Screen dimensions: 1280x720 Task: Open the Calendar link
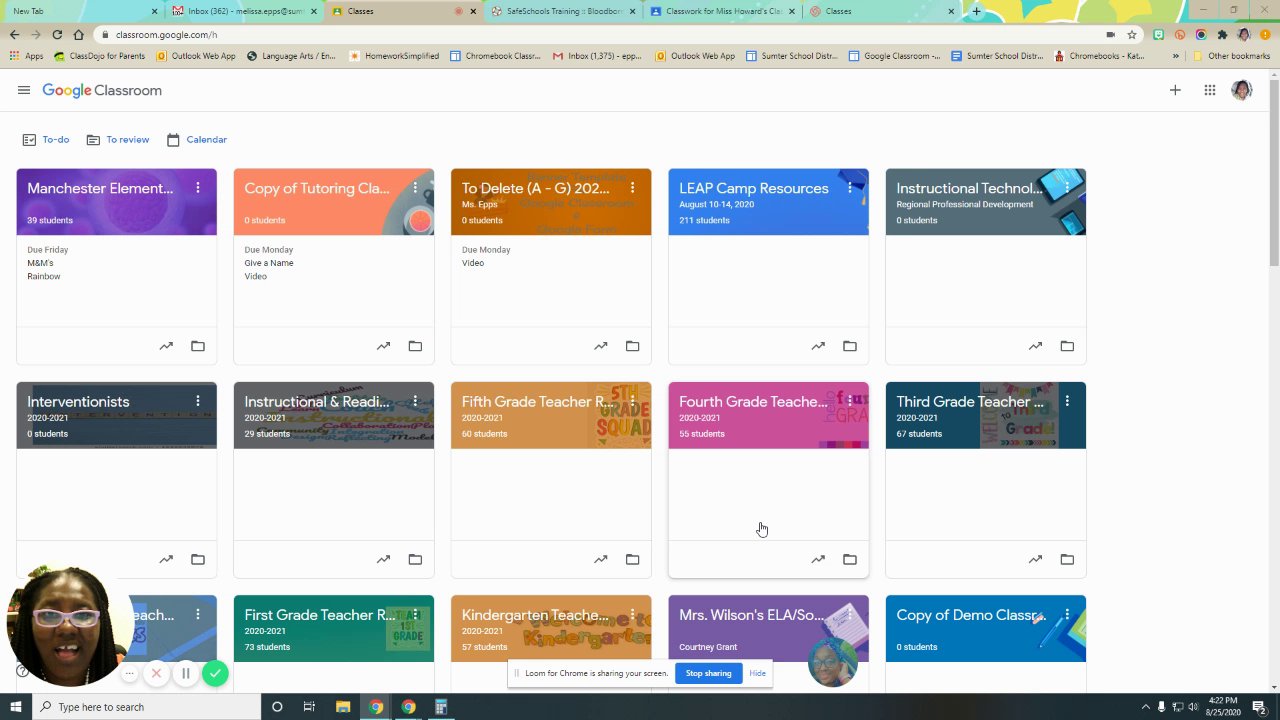pos(197,140)
